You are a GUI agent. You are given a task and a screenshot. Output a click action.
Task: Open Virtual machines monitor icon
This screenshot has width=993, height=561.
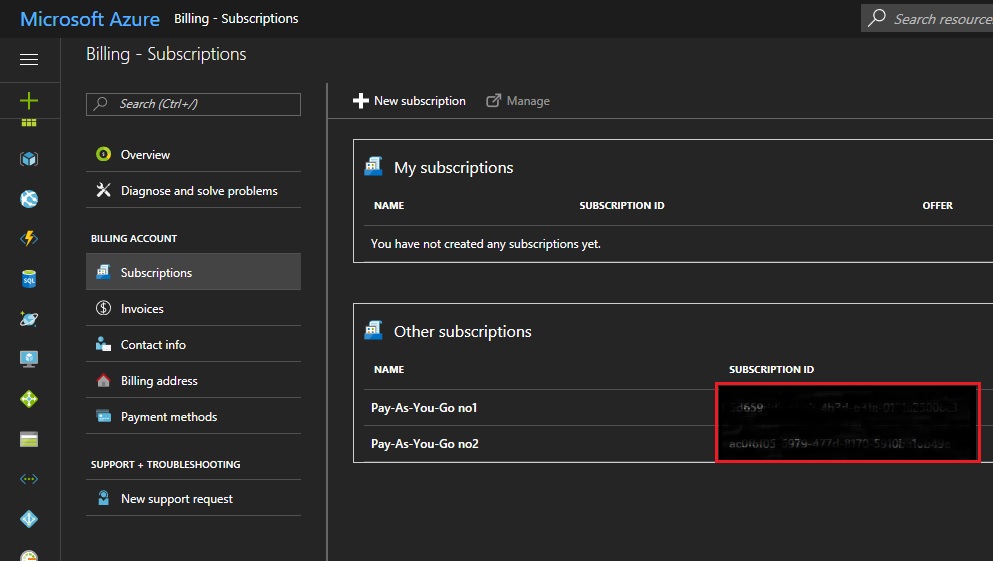[x=29, y=358]
